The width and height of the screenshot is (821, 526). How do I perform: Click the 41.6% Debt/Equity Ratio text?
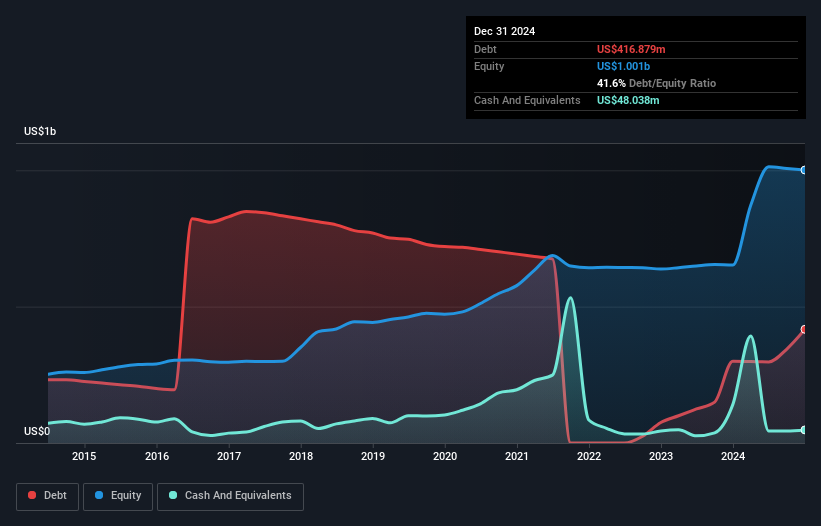[656, 83]
